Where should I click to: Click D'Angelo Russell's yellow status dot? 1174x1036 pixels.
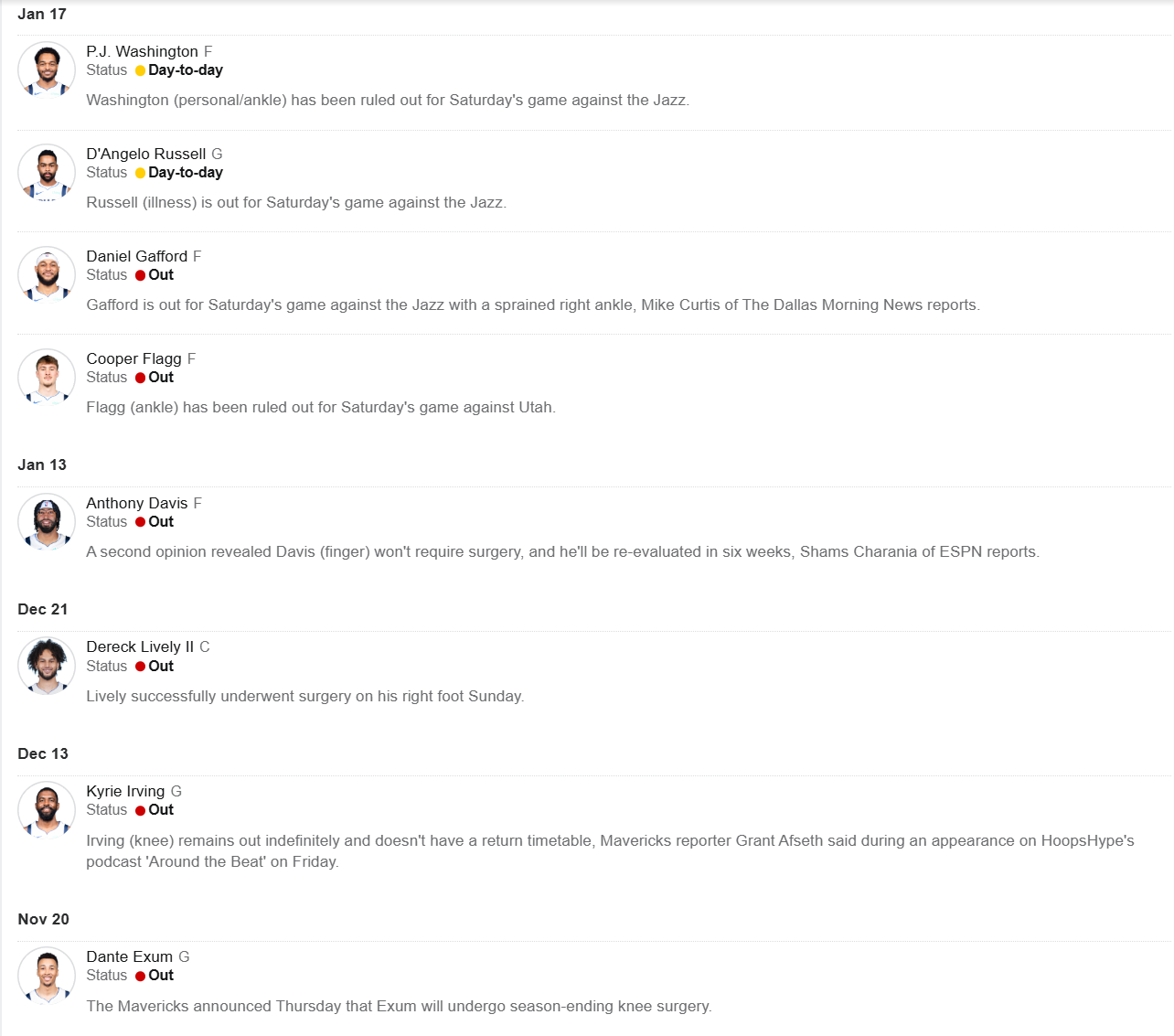(x=140, y=173)
